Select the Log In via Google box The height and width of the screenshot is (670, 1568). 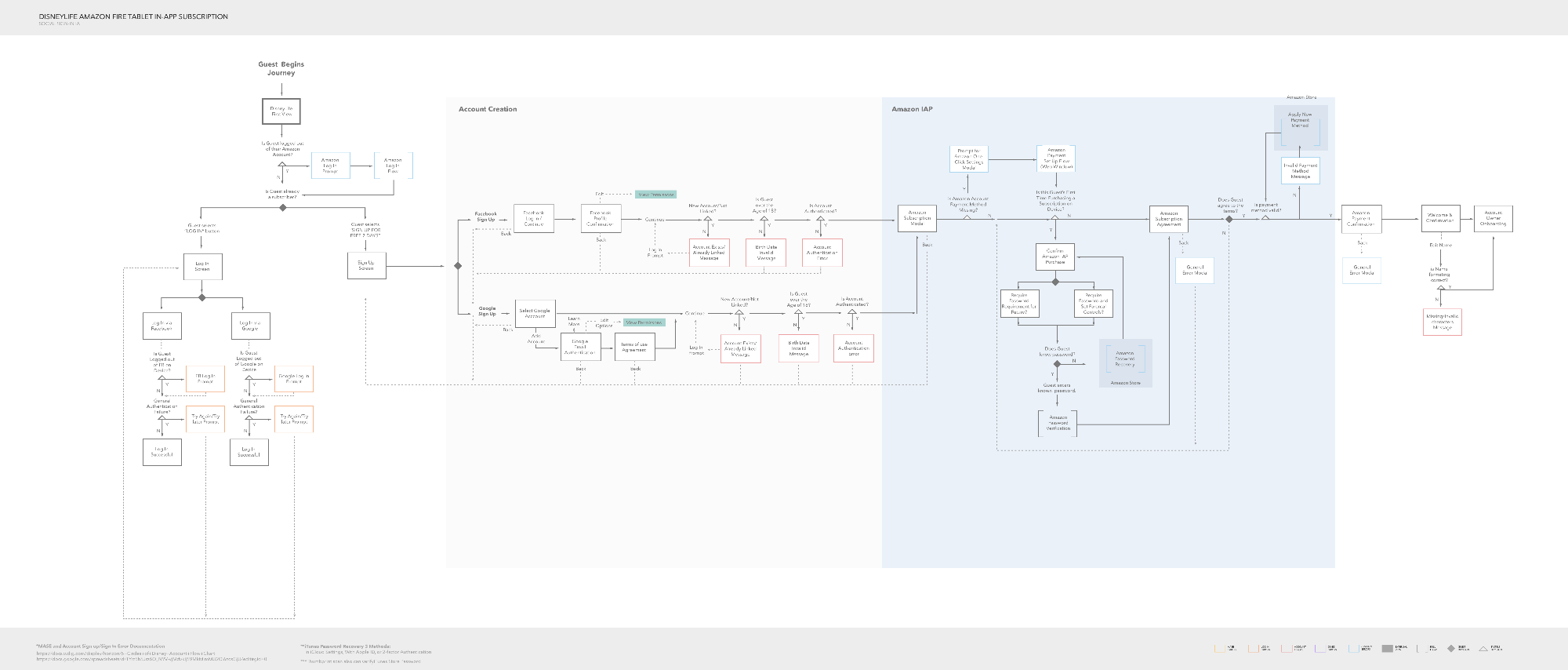250,326
